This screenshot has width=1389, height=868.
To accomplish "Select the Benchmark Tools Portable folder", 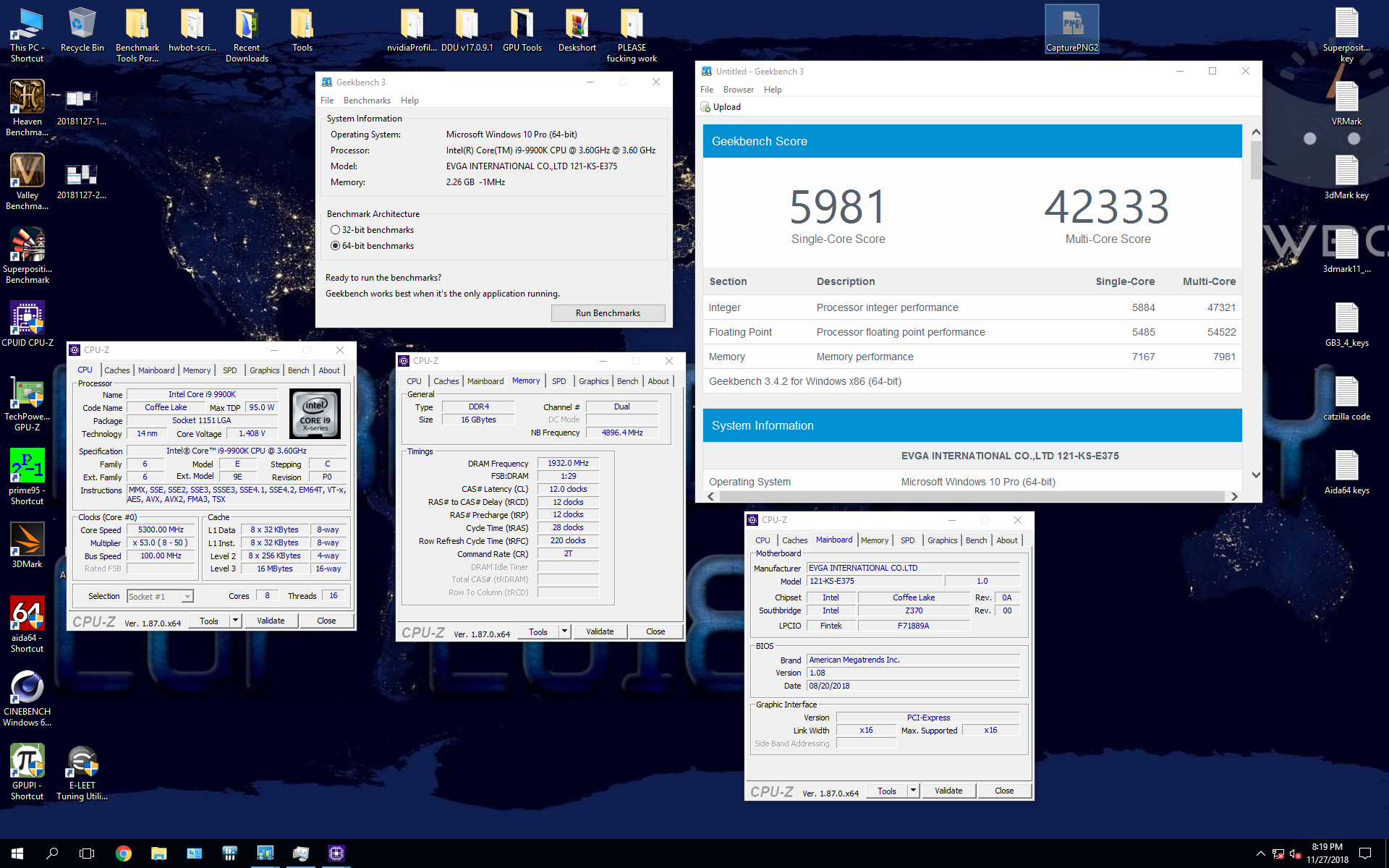I will [137, 34].
